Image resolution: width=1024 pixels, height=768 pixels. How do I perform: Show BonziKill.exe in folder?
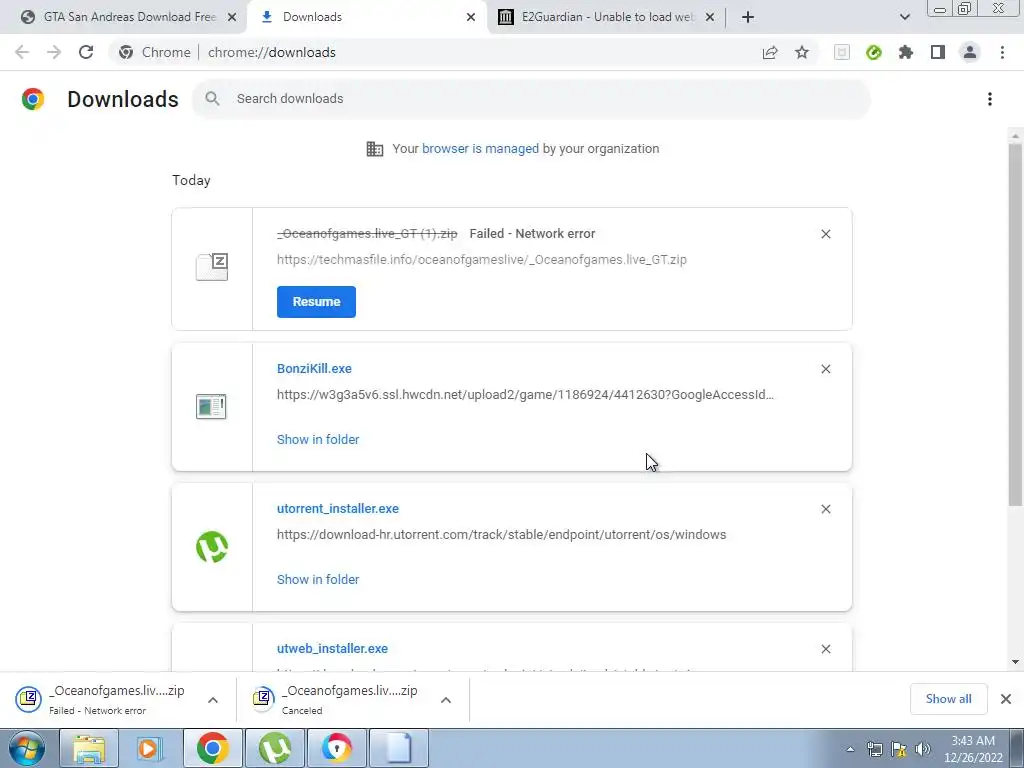pos(318,440)
